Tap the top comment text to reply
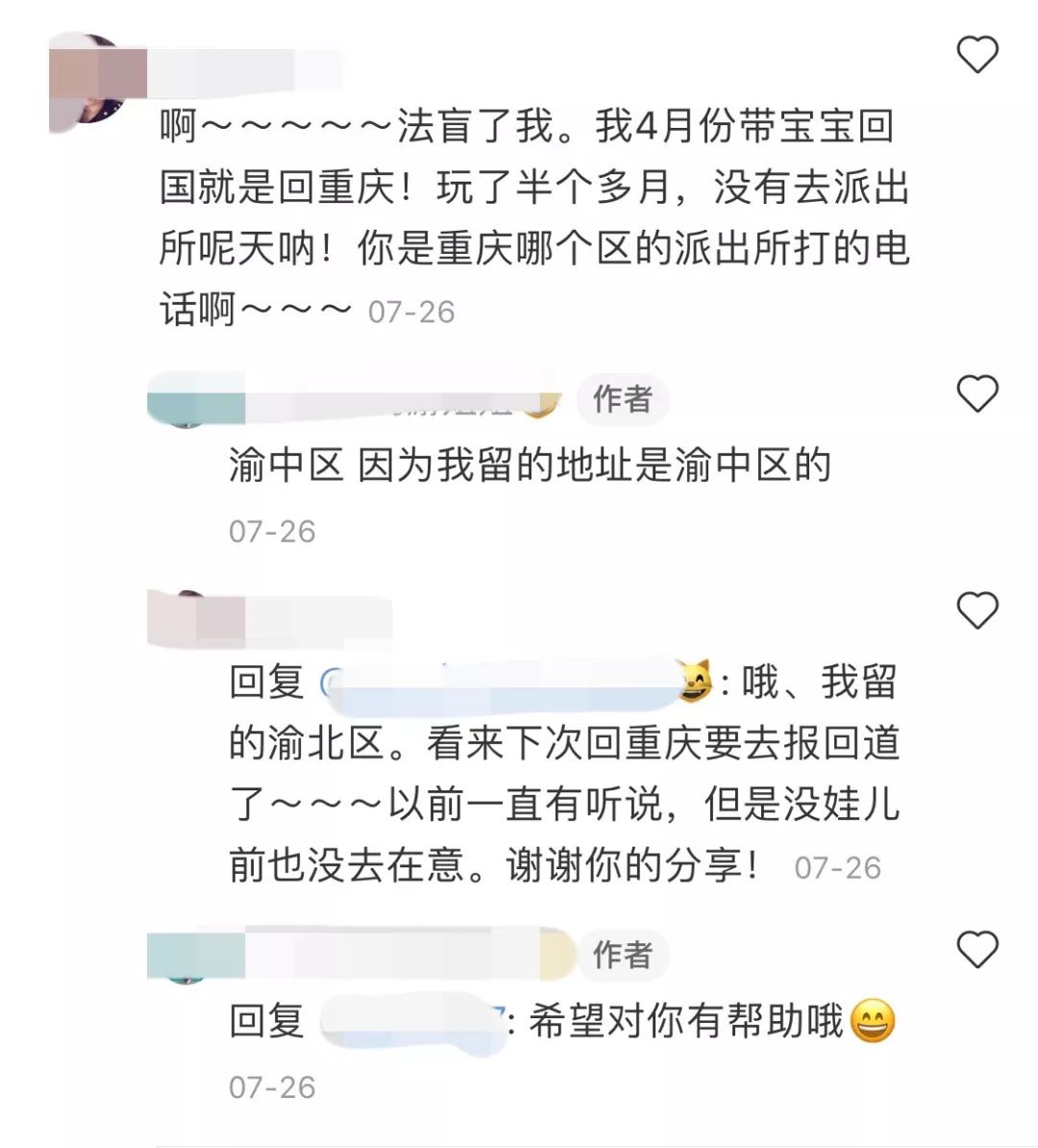This screenshot has width=1038, height=1148. click(x=534, y=218)
